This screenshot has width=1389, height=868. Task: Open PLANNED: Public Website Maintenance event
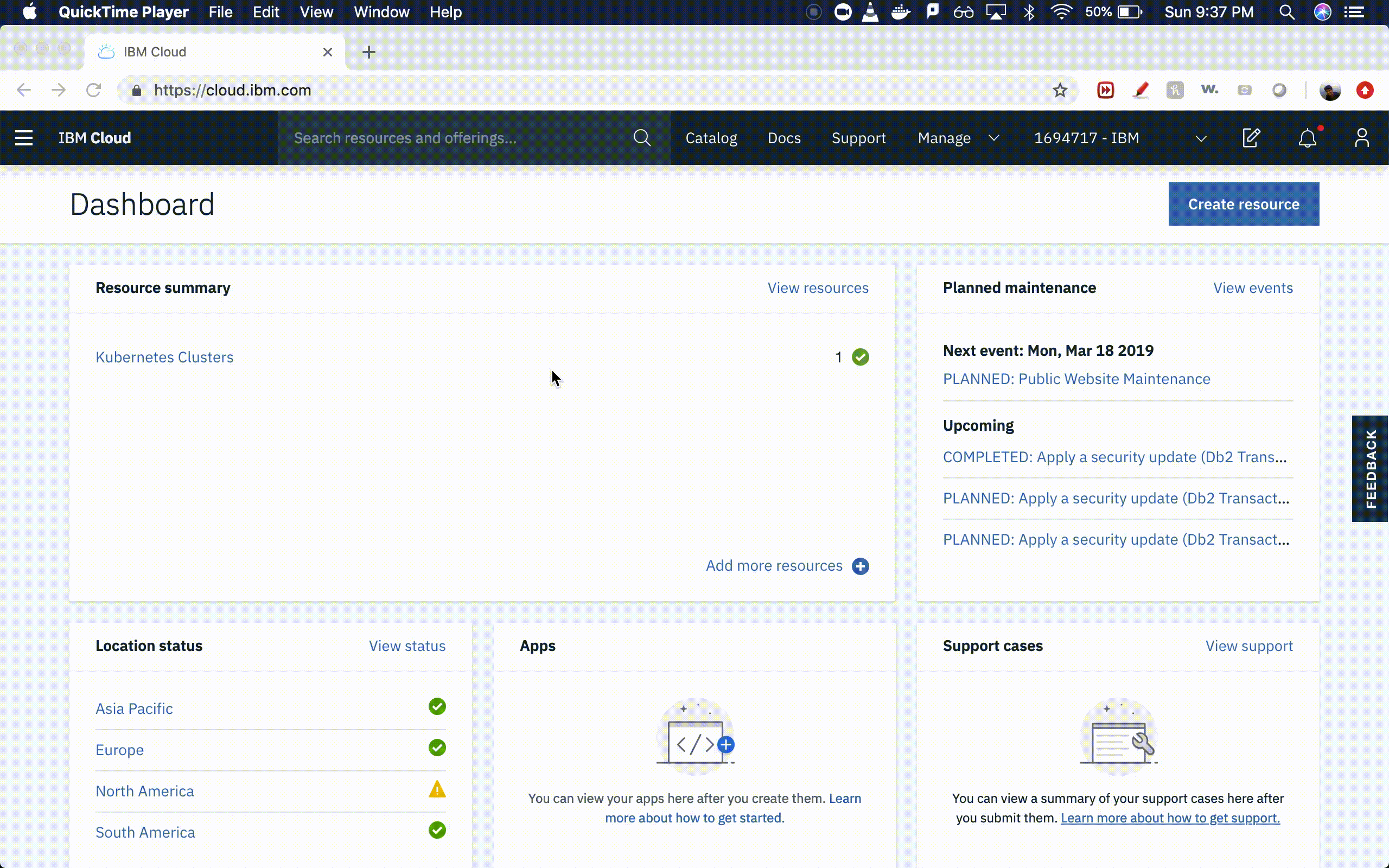[1076, 379]
